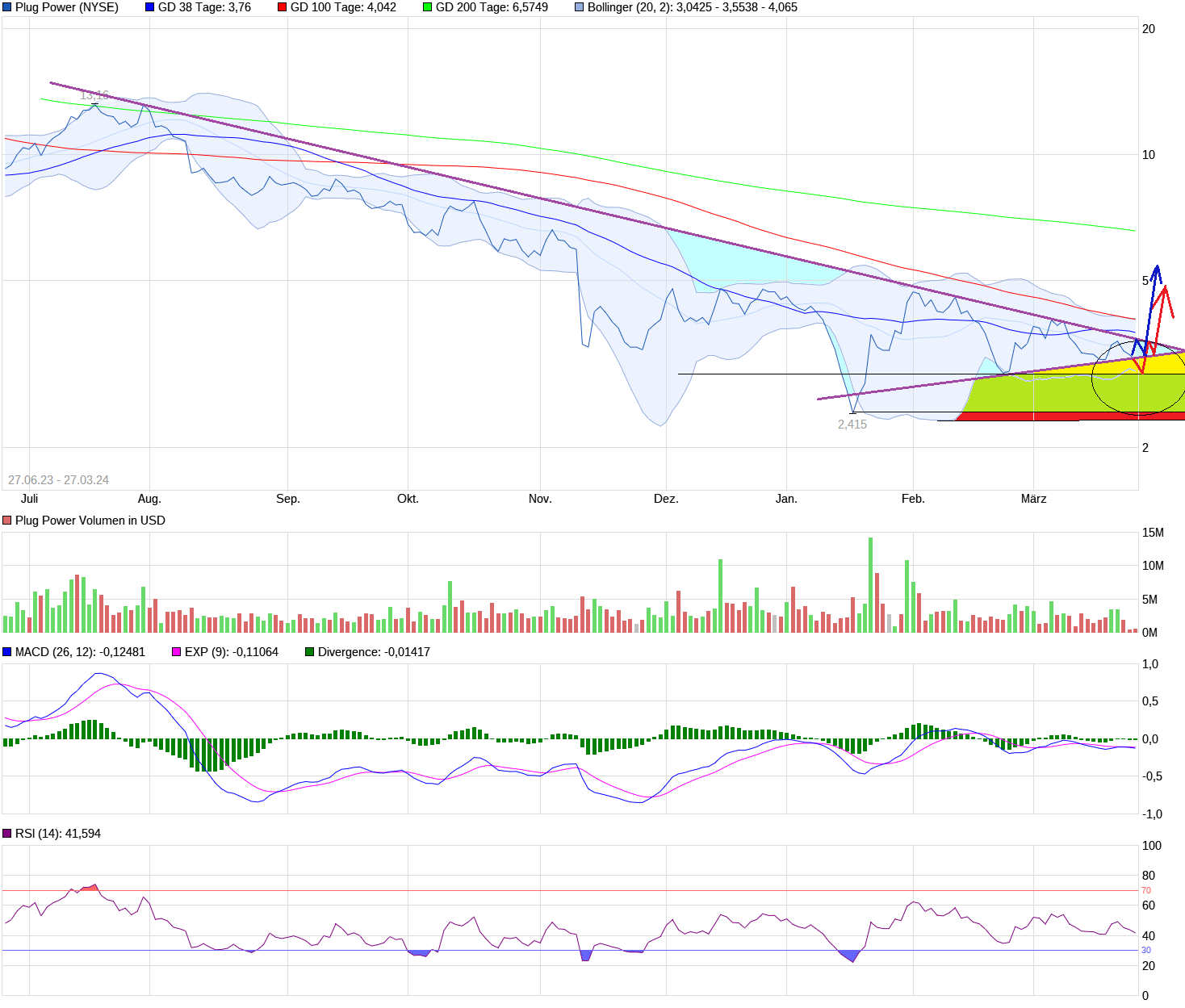Click the magenta EXP (9) legend square
Image resolution: width=1185 pixels, height=1008 pixels.
(177, 652)
